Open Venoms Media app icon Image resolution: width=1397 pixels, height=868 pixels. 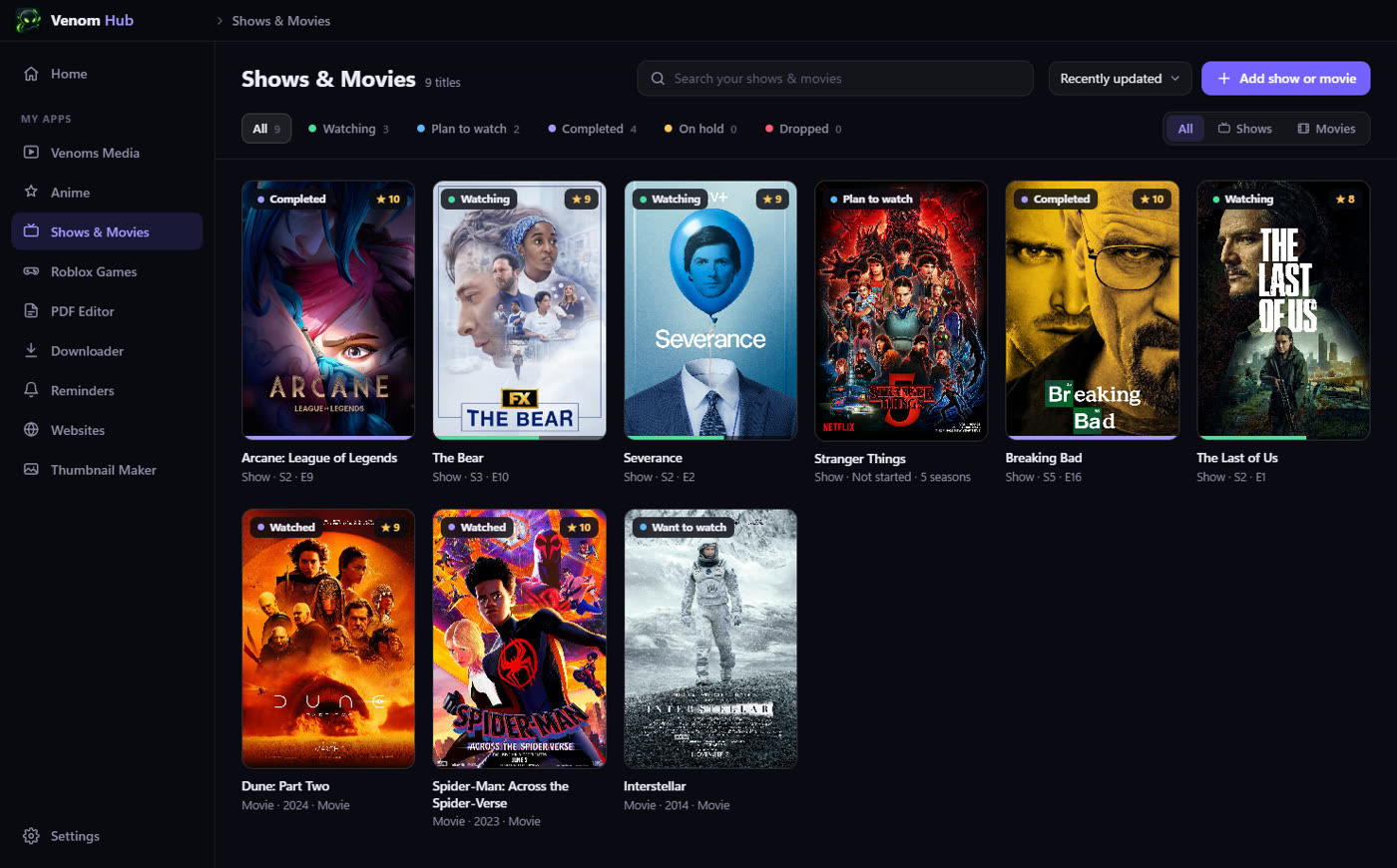click(x=31, y=153)
